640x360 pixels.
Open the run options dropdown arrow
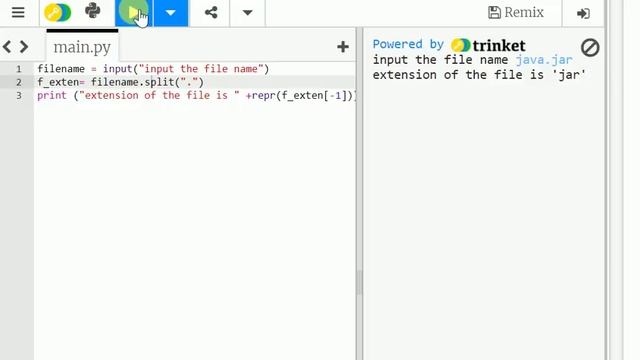(x=171, y=13)
